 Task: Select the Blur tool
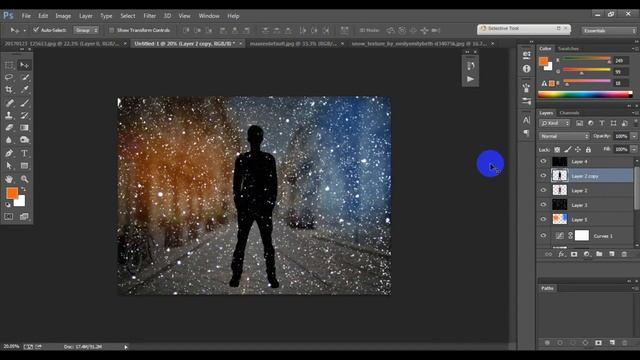tap(9, 140)
